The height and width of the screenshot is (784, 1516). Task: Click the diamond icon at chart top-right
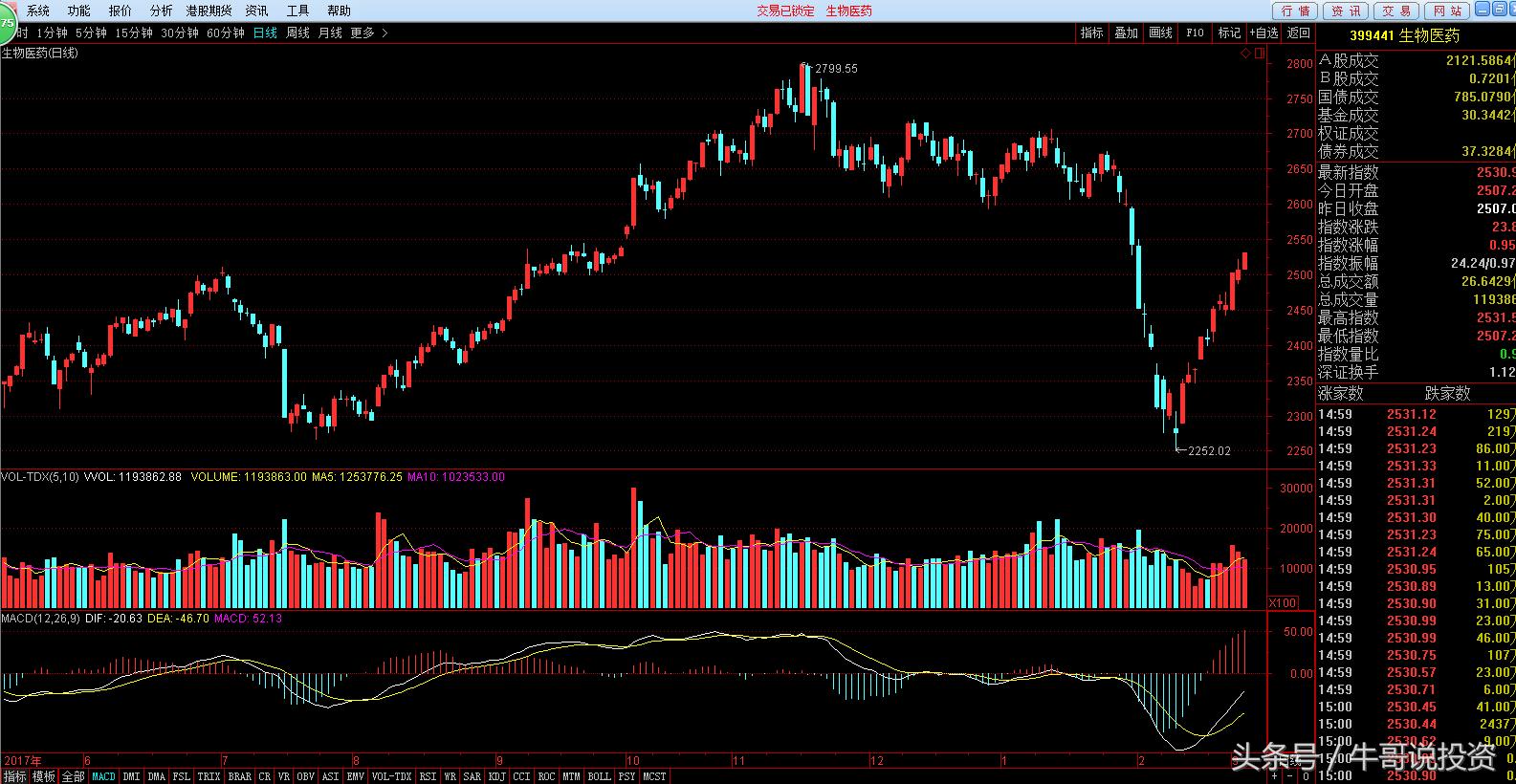[1243, 54]
